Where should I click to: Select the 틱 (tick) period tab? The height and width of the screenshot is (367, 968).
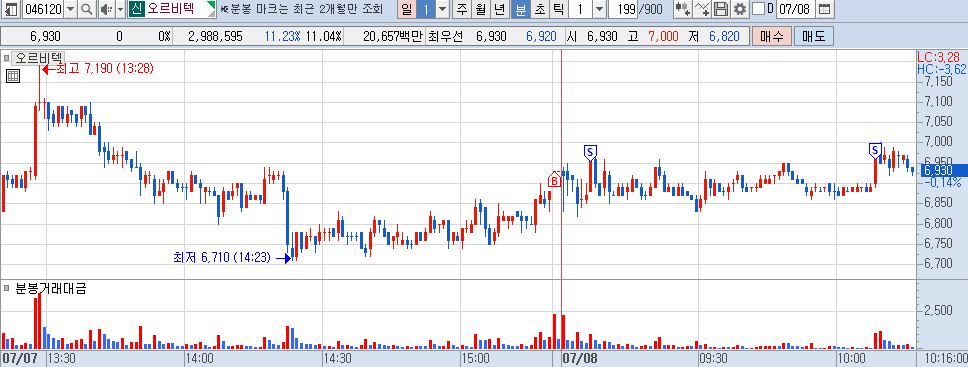[558, 9]
